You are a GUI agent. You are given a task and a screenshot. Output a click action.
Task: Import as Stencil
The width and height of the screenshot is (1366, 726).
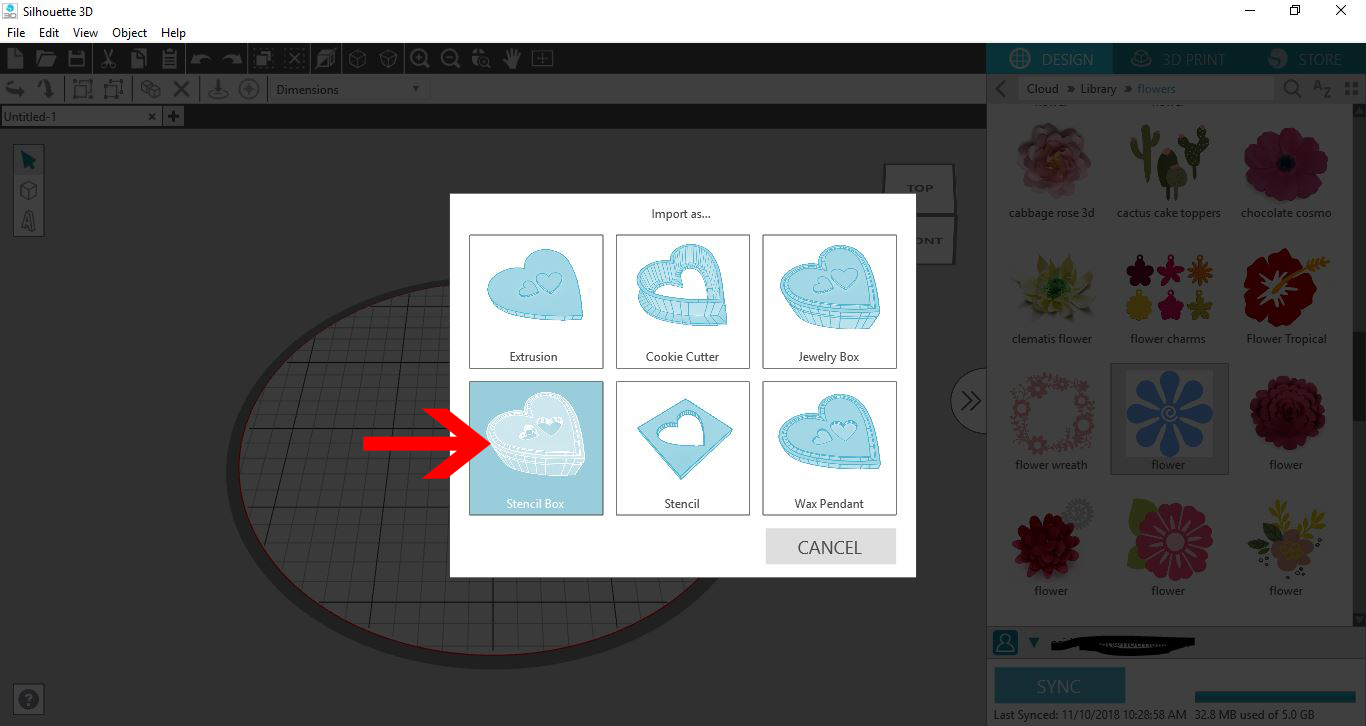click(683, 448)
